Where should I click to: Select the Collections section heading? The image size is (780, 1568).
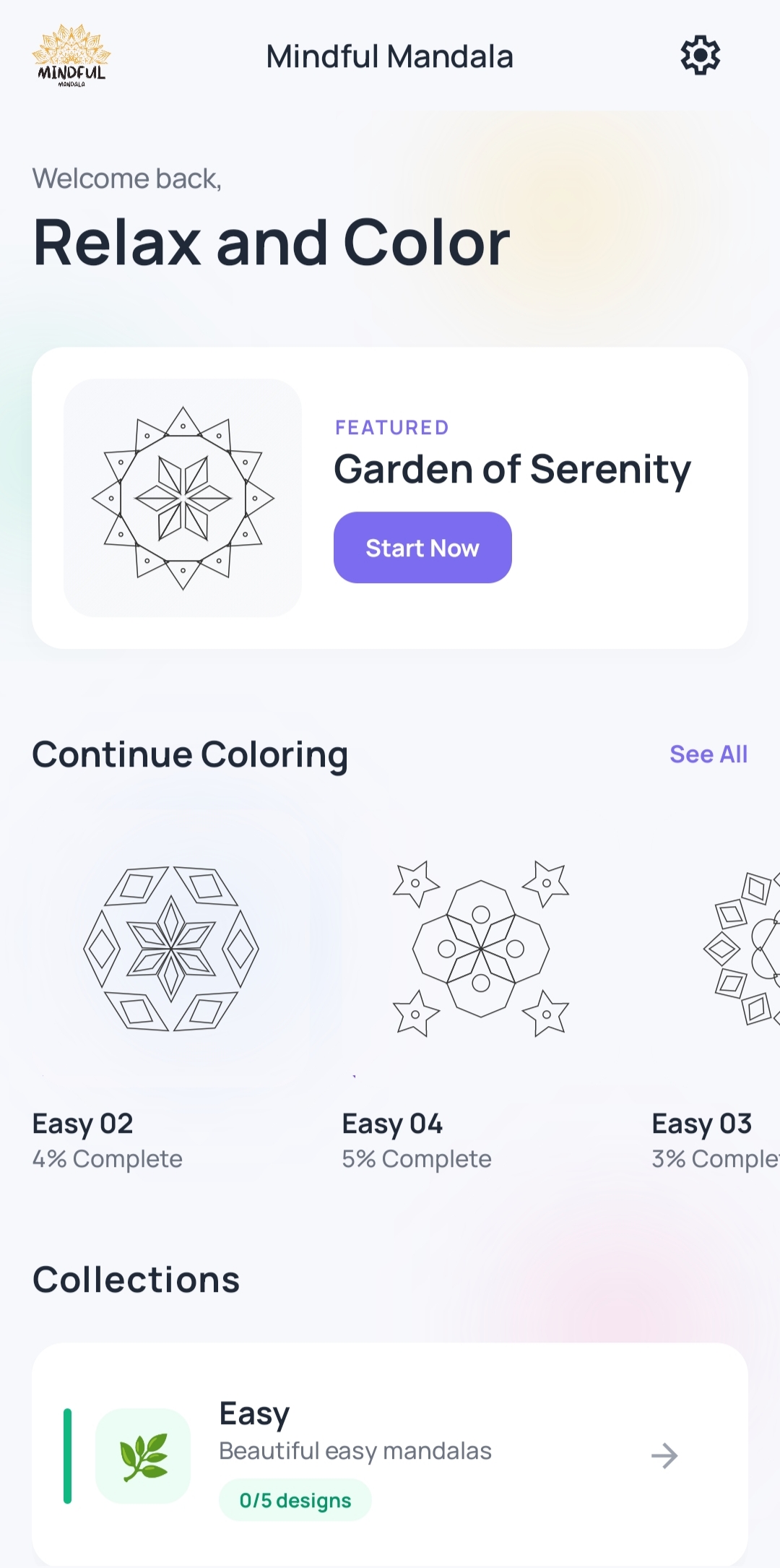[136, 1278]
